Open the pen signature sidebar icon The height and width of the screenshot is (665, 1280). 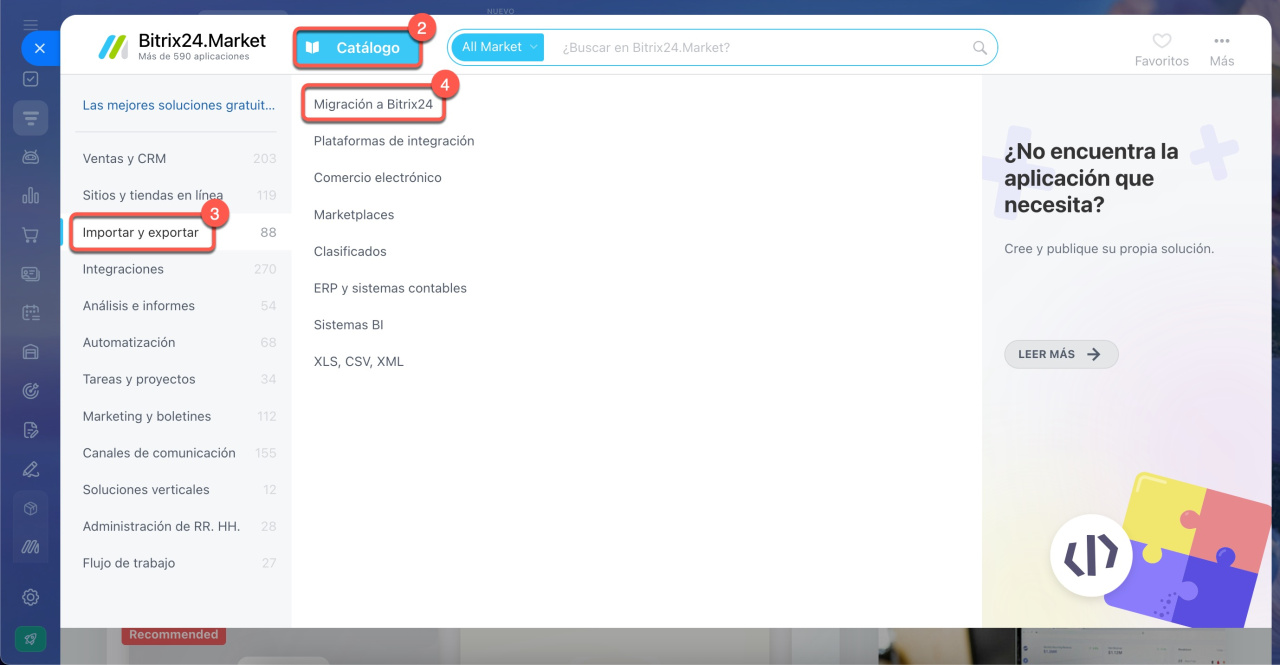point(31,469)
